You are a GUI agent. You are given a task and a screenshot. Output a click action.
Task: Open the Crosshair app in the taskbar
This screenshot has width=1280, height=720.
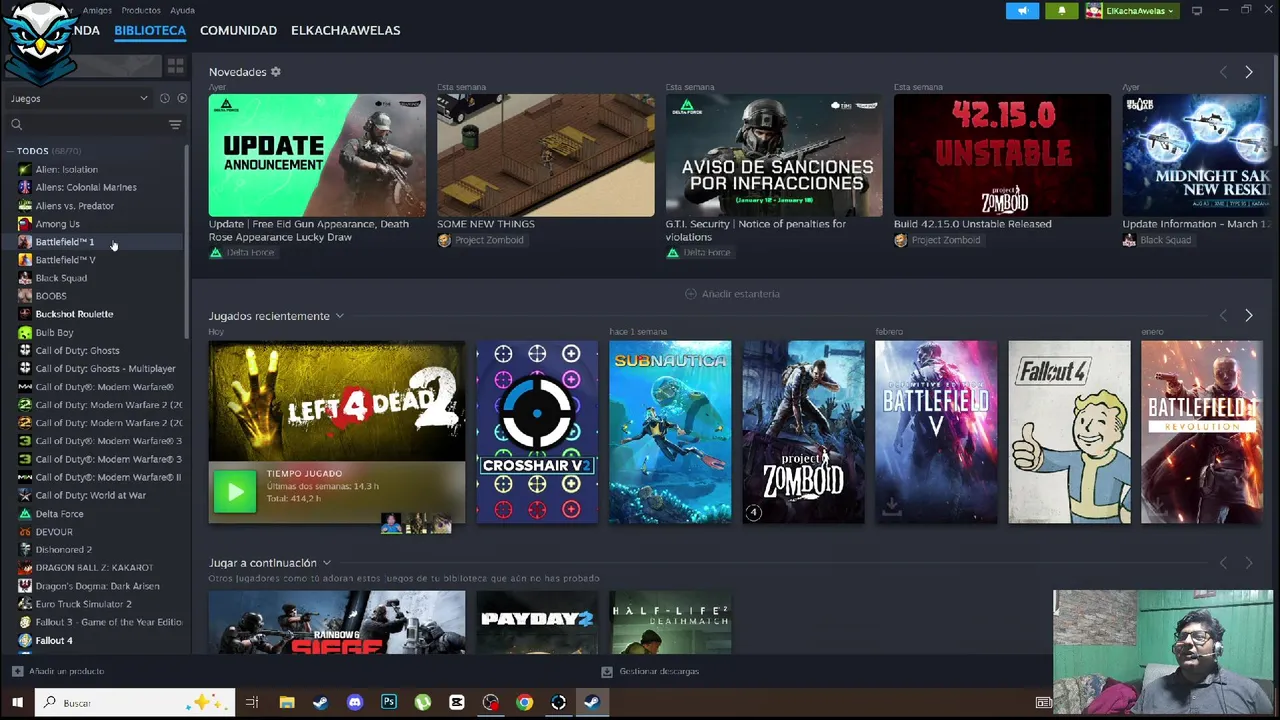click(x=559, y=703)
